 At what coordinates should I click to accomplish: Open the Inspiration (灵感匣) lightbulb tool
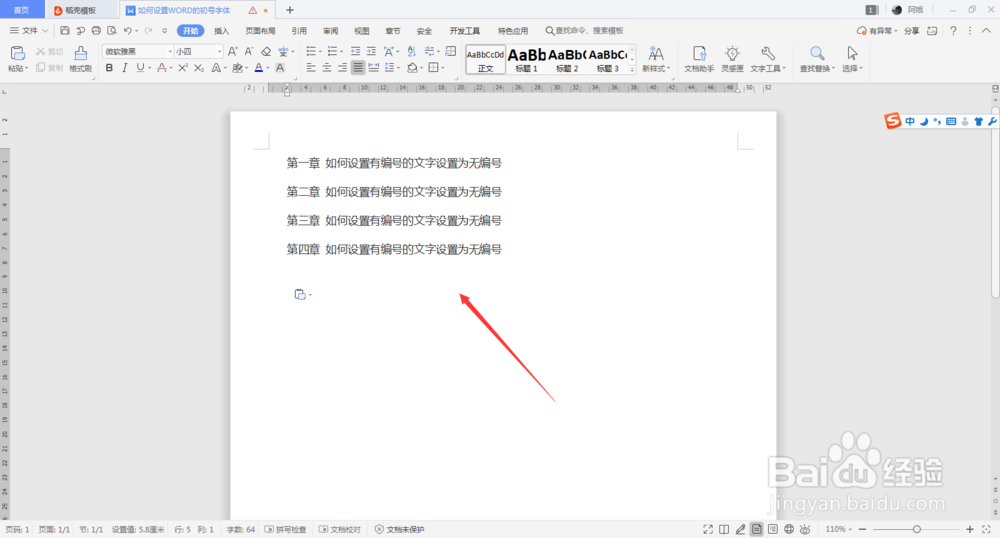pos(732,59)
